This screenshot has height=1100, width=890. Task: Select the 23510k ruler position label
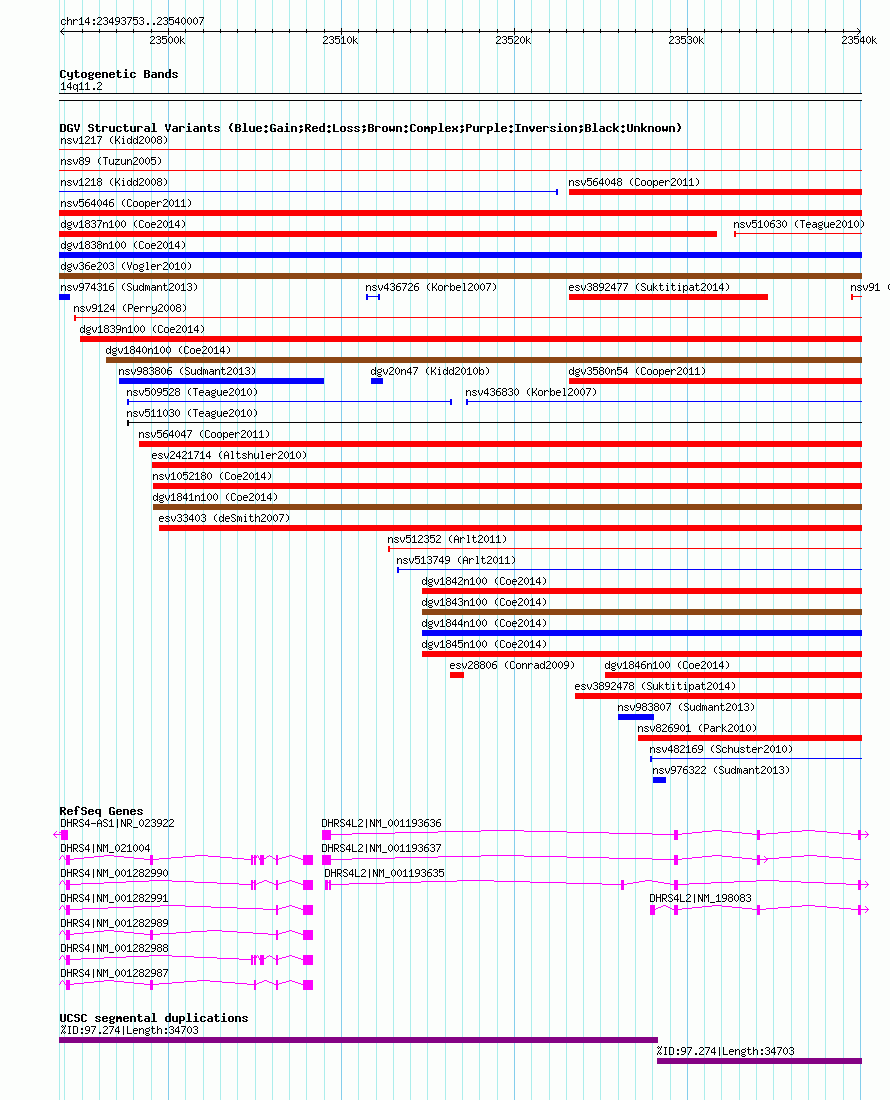[x=340, y=41]
